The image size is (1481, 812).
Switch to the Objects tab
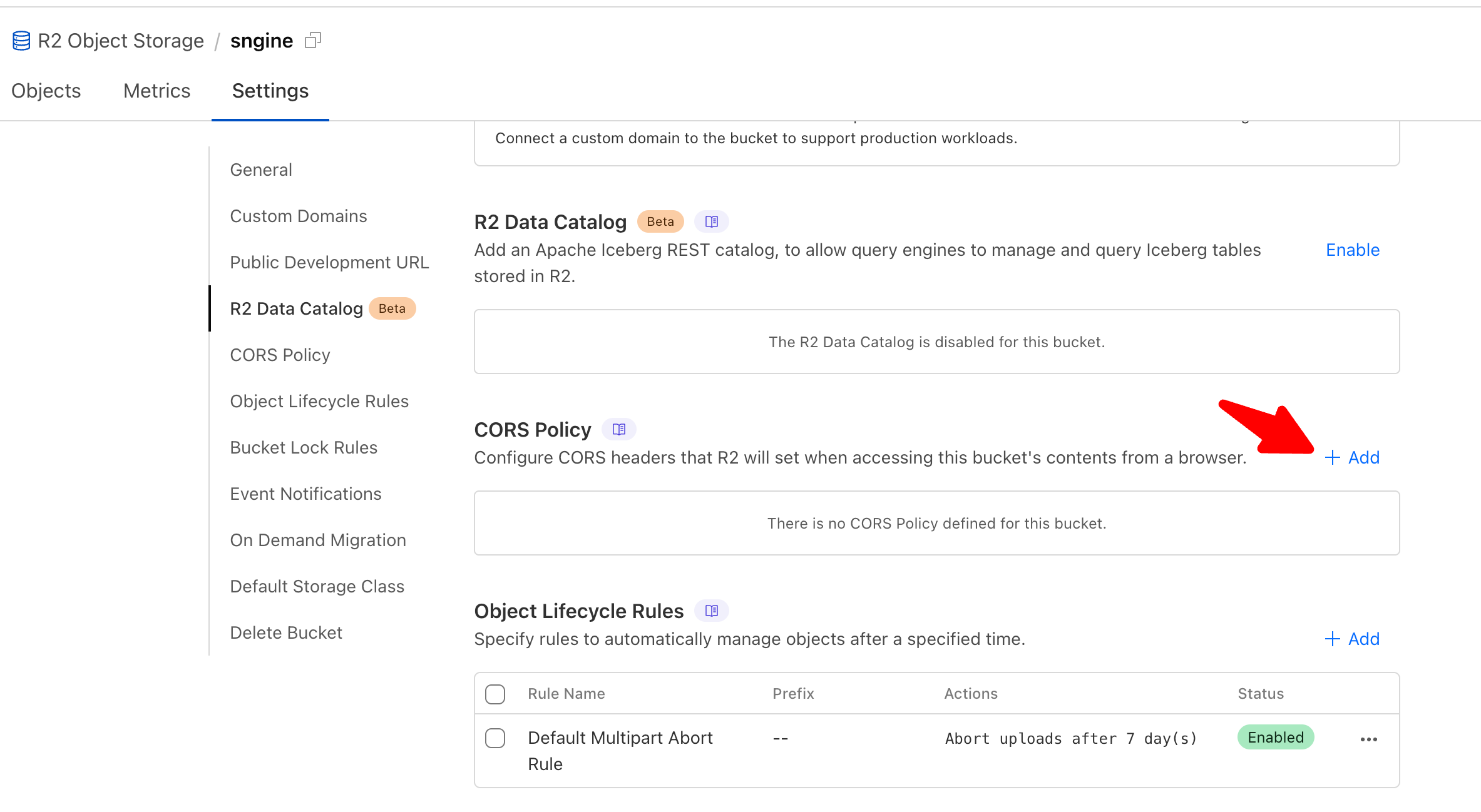[46, 91]
